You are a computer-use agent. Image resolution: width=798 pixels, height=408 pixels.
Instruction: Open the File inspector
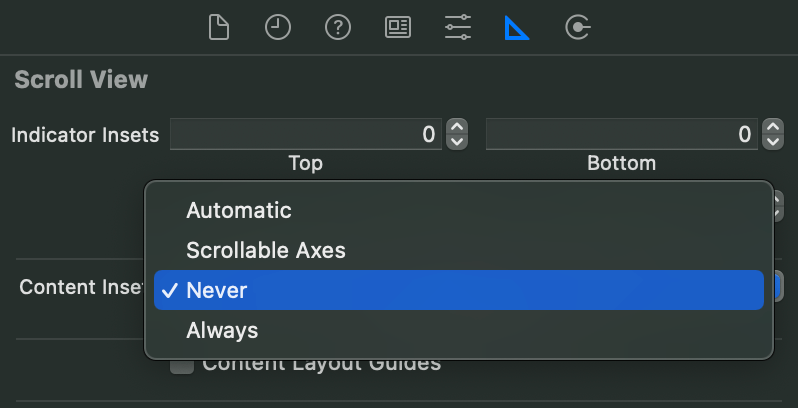(x=219, y=27)
